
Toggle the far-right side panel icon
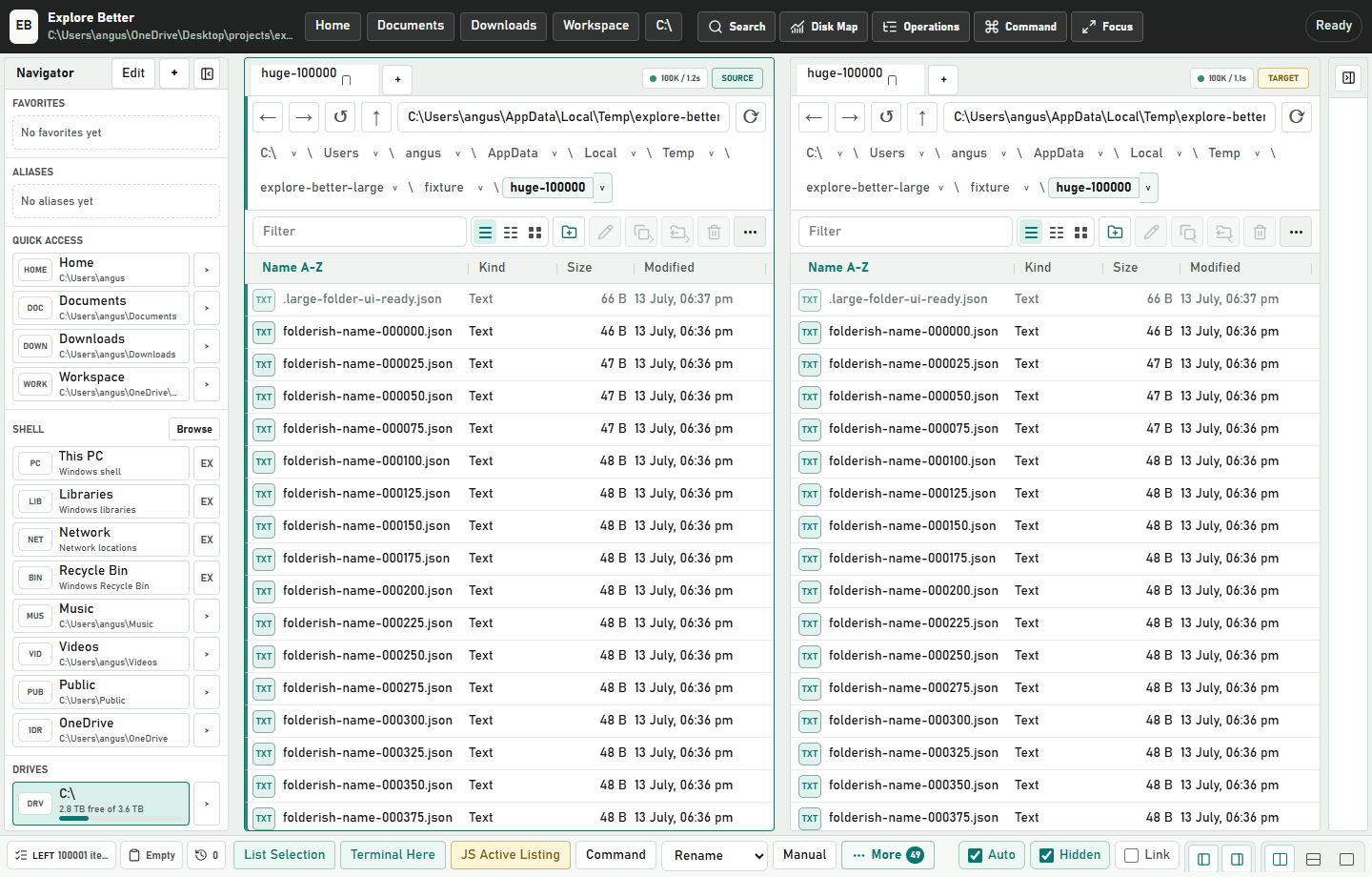[1348, 78]
